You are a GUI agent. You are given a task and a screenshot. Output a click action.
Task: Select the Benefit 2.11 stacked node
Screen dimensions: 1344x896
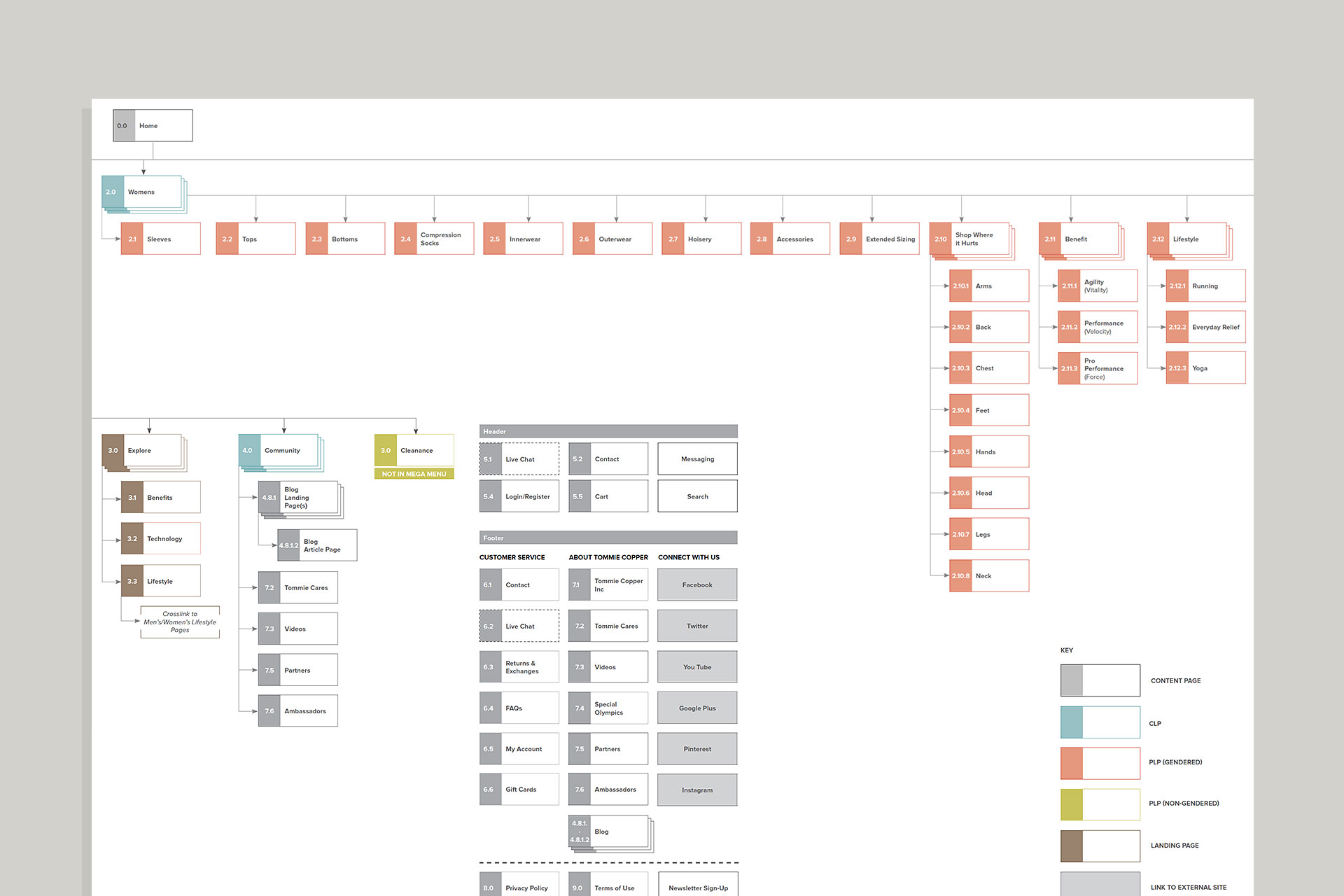(x=1079, y=239)
